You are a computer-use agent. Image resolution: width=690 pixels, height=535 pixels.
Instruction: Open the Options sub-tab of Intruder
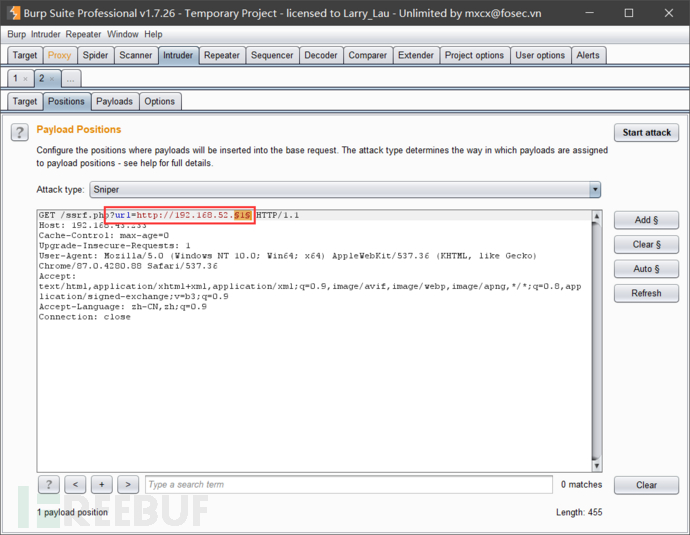pos(159,101)
